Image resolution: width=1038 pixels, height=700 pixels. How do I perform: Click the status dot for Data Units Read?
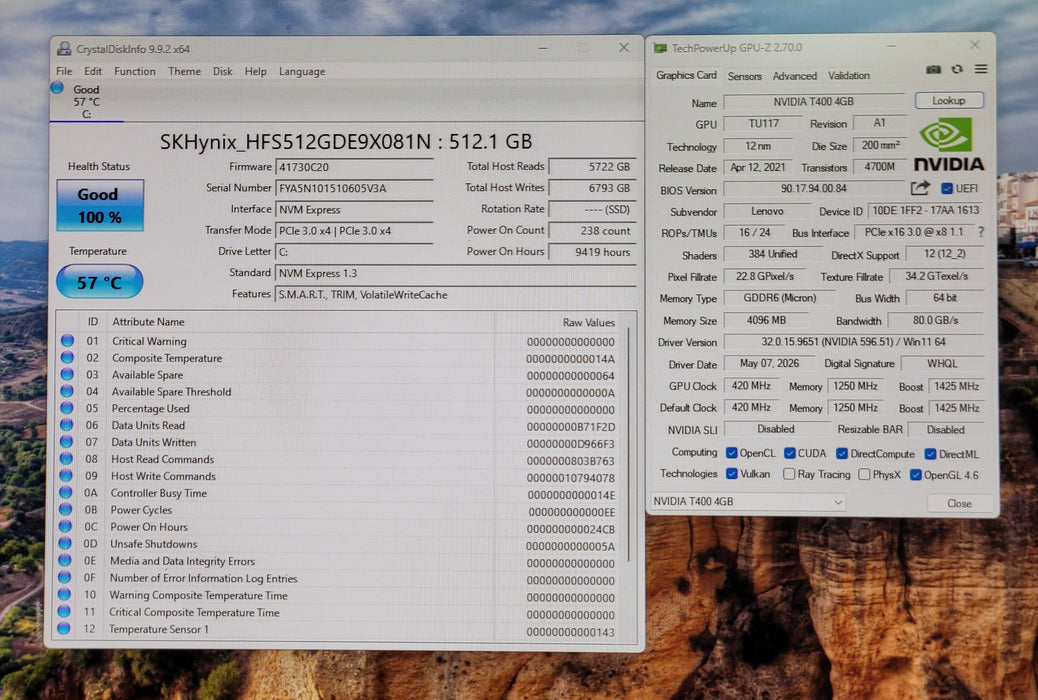tap(66, 425)
